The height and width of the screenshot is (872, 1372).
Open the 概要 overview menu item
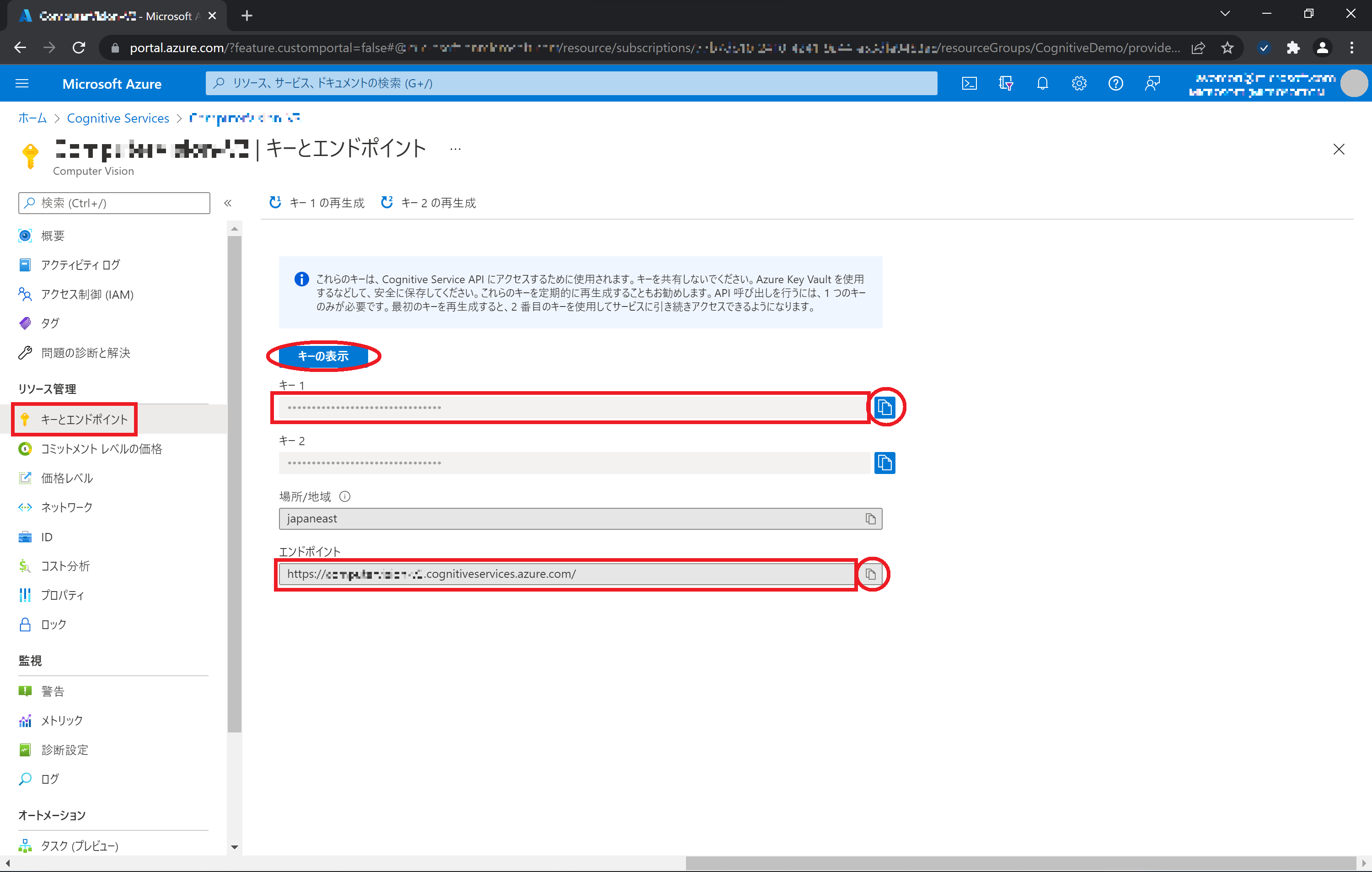coord(53,235)
